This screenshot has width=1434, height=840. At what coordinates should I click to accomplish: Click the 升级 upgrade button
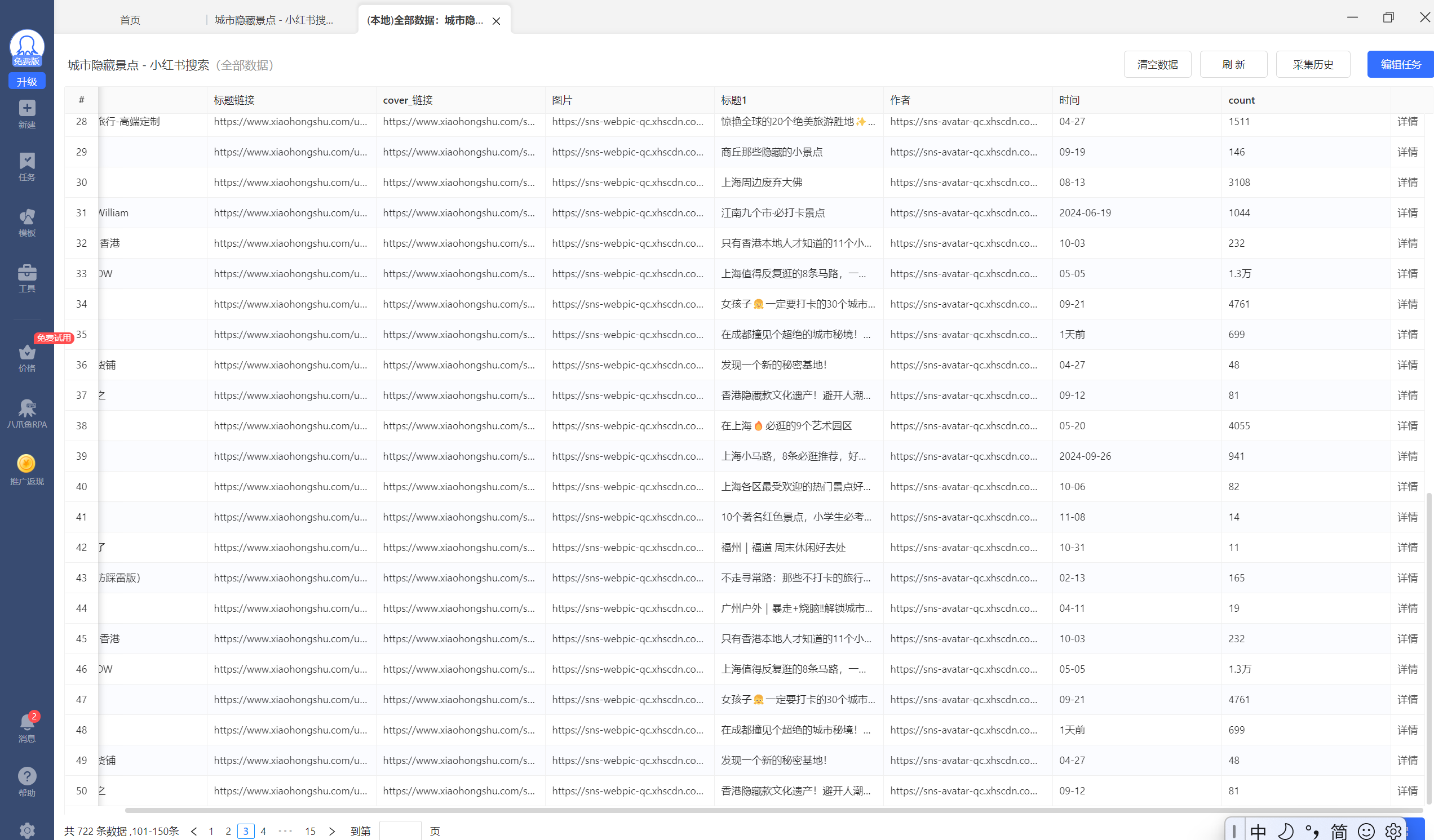point(26,81)
